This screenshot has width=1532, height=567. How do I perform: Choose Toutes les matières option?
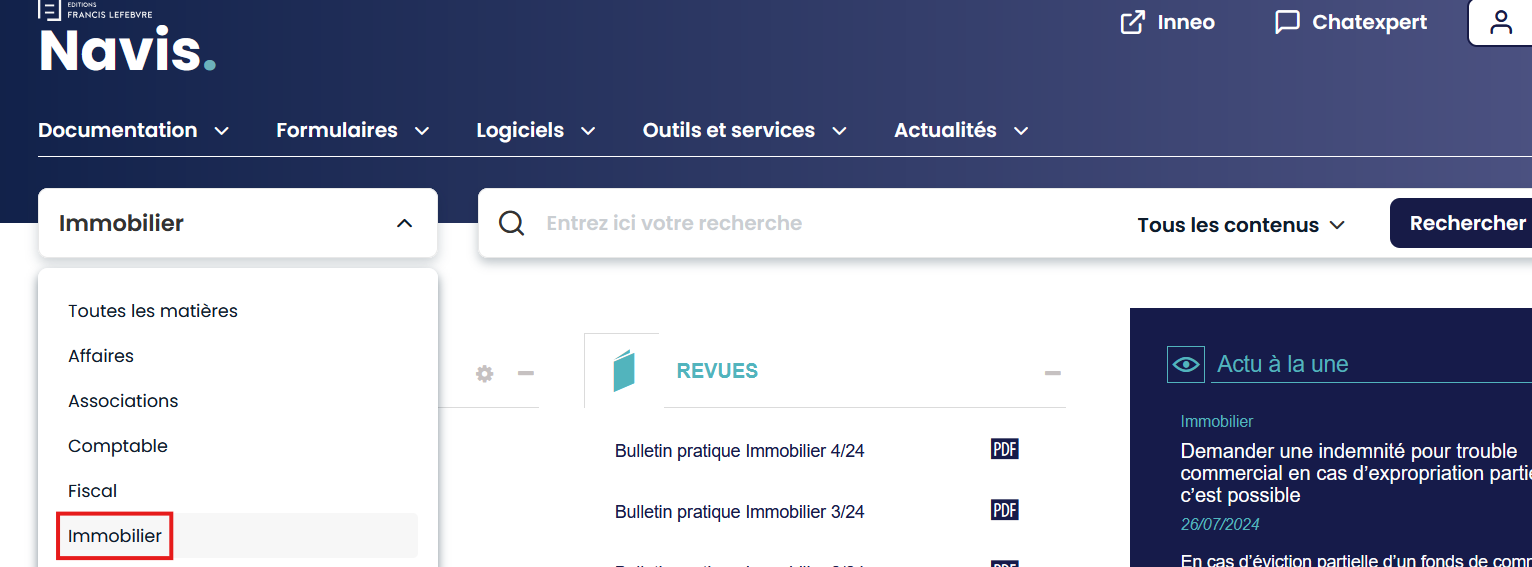click(153, 311)
